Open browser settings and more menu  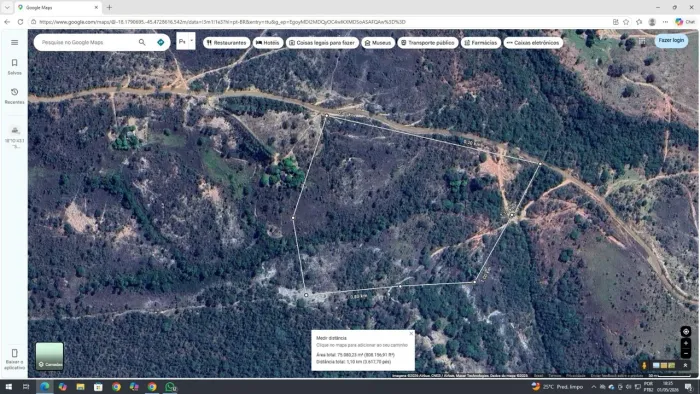[665, 22]
